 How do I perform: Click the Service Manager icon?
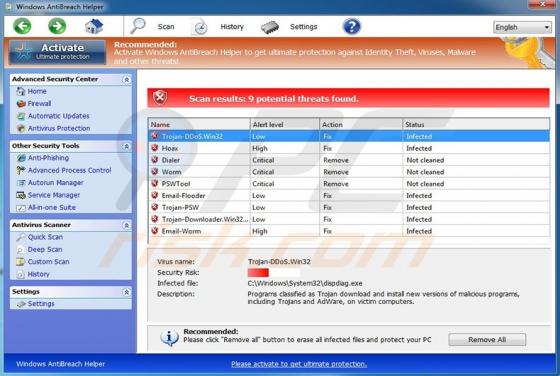tap(21, 195)
